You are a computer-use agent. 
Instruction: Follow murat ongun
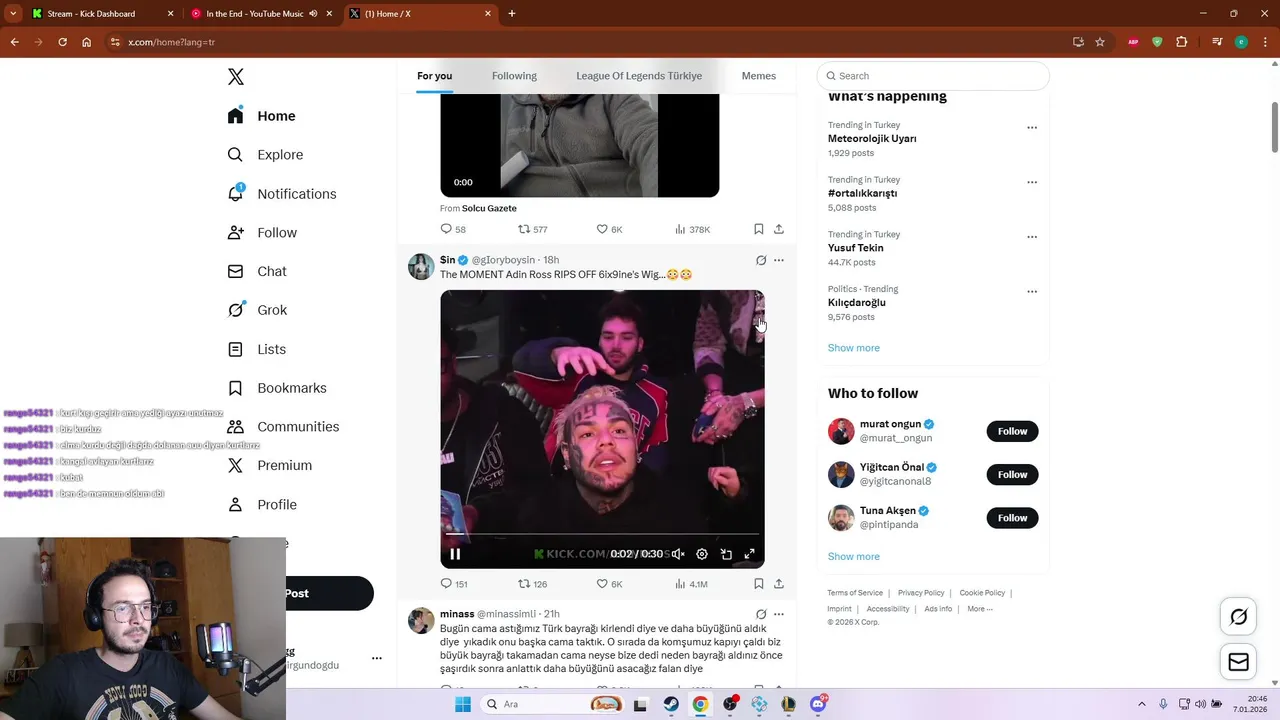click(x=1012, y=431)
